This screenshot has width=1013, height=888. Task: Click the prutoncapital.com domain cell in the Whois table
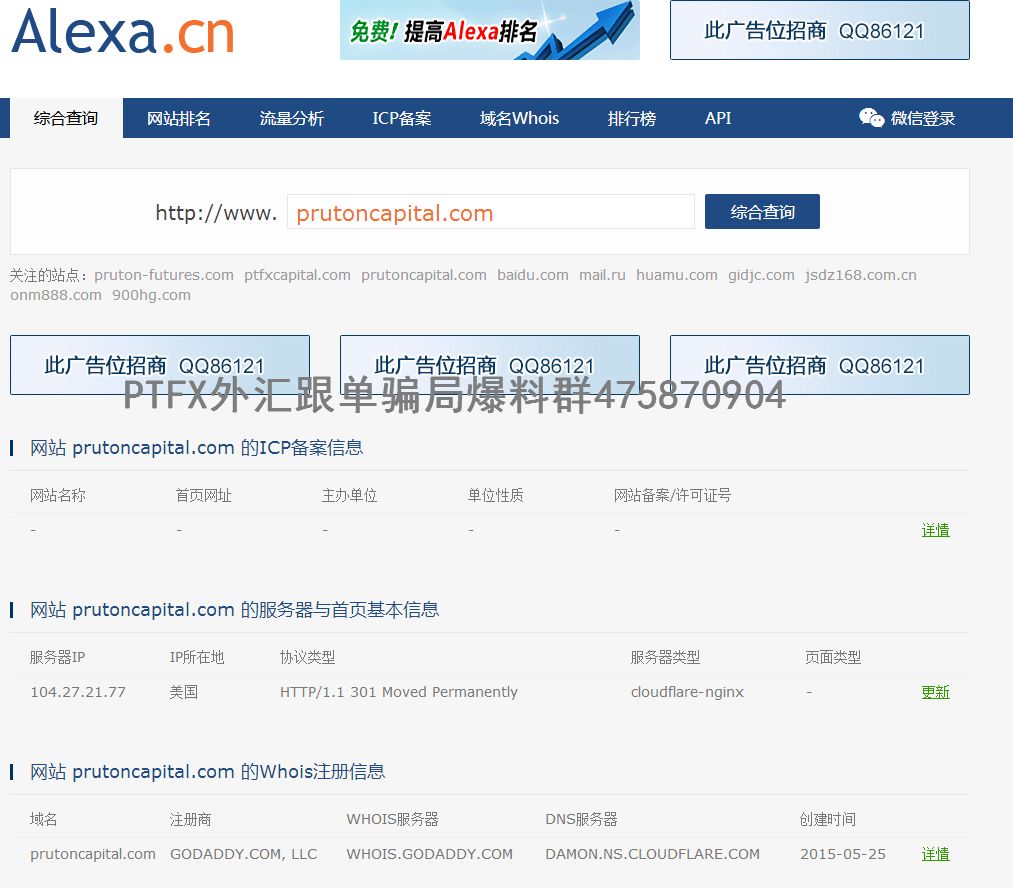point(93,854)
